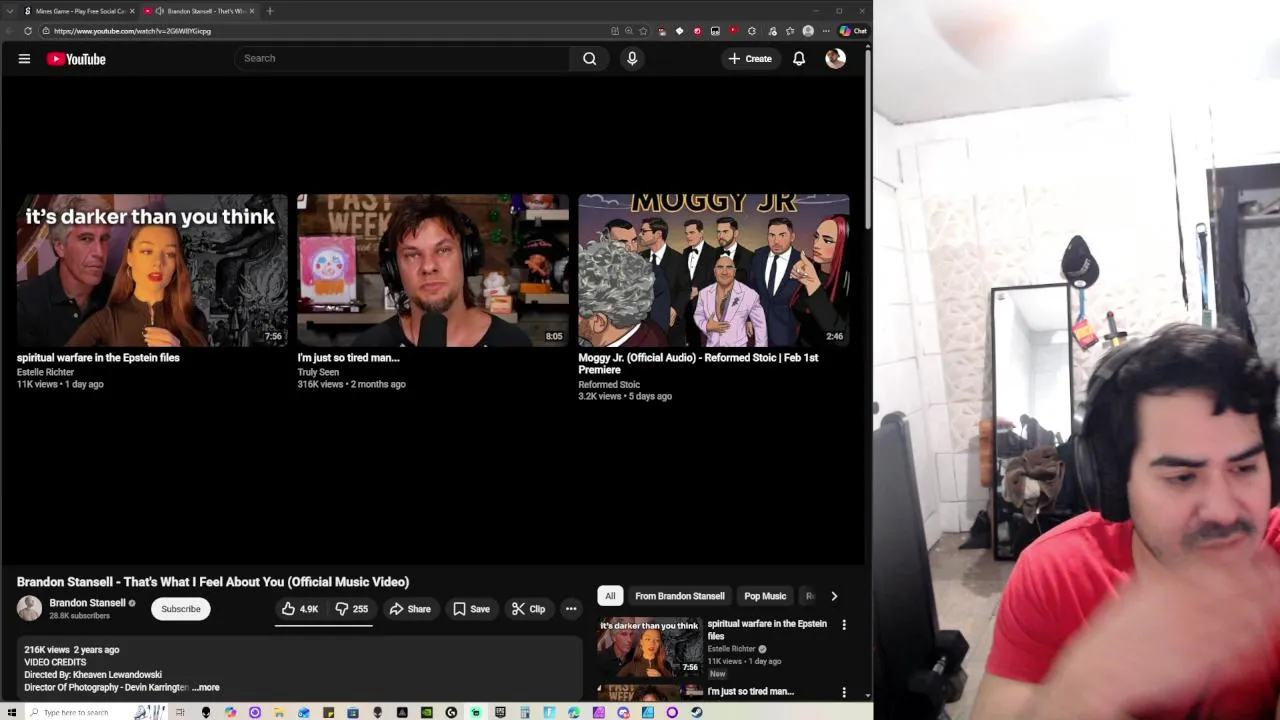Viewport: 1280px width, 720px height.
Task: Open options menu for sidebar 'spiritual warfare' video
Action: (x=844, y=625)
